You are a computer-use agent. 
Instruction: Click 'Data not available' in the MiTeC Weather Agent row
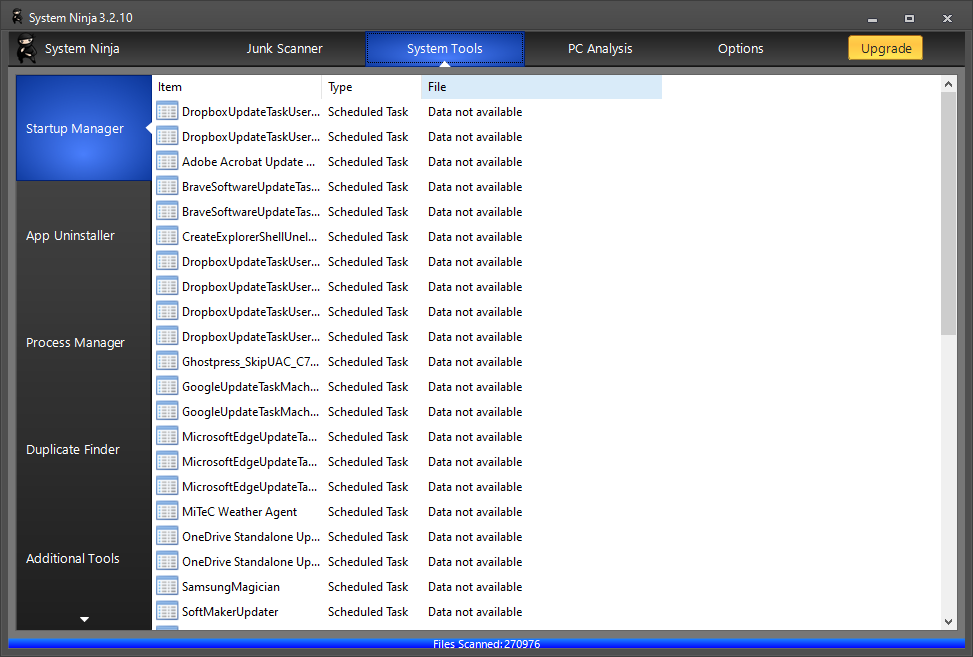(475, 512)
